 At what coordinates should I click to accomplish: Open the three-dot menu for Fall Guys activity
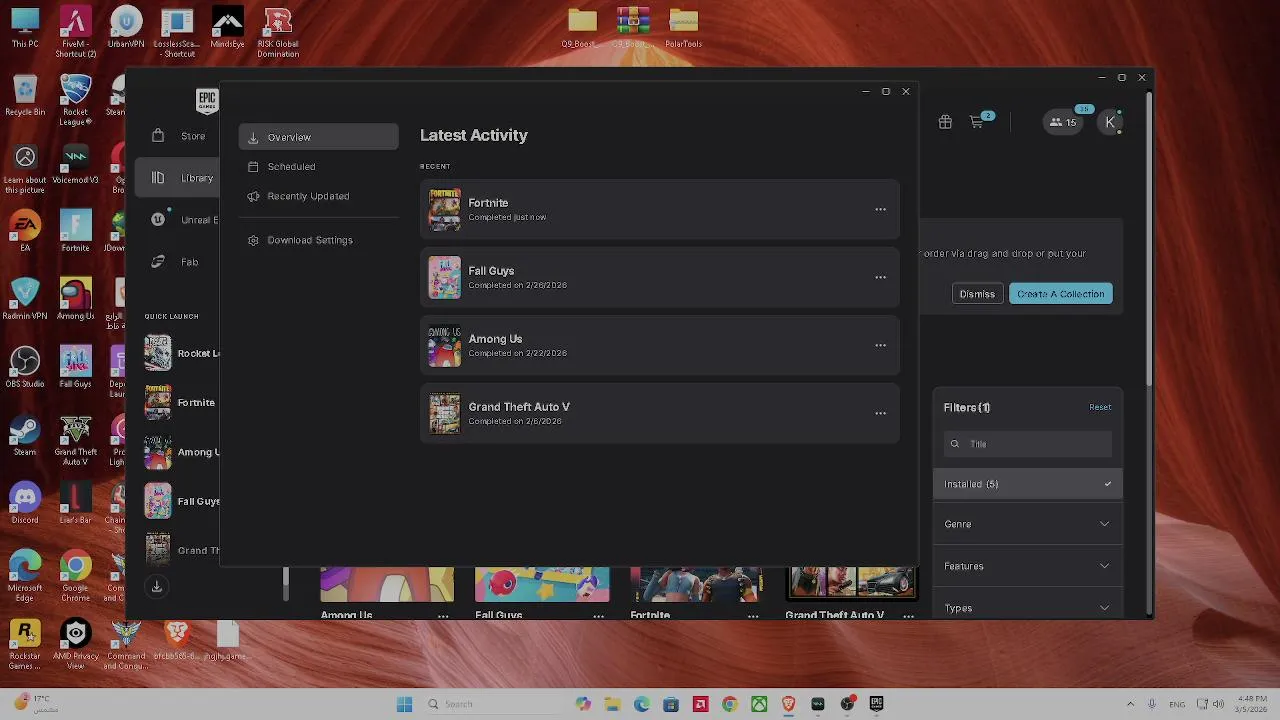pos(881,277)
